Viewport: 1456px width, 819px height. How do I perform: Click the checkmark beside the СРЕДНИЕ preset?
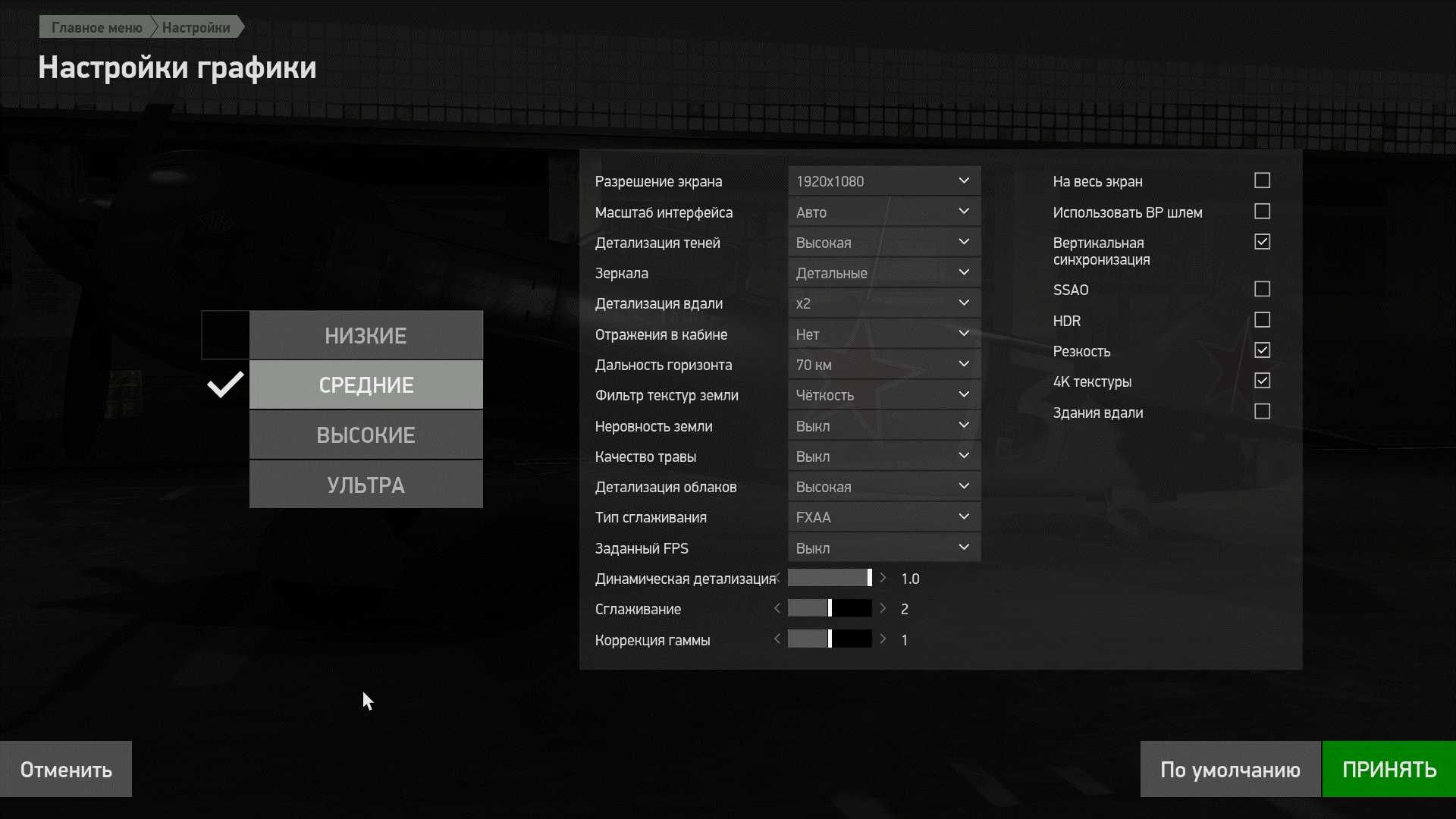click(x=225, y=384)
